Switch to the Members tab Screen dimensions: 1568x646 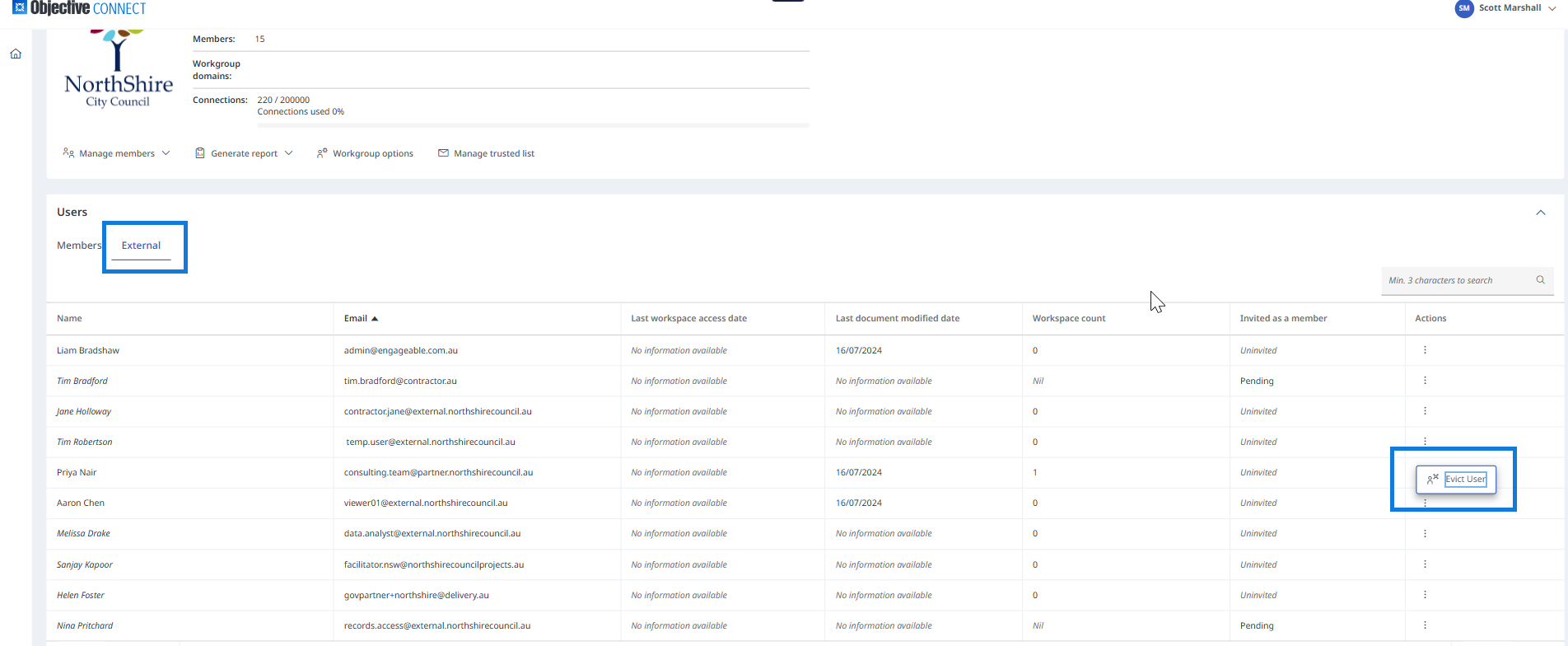tap(78, 246)
